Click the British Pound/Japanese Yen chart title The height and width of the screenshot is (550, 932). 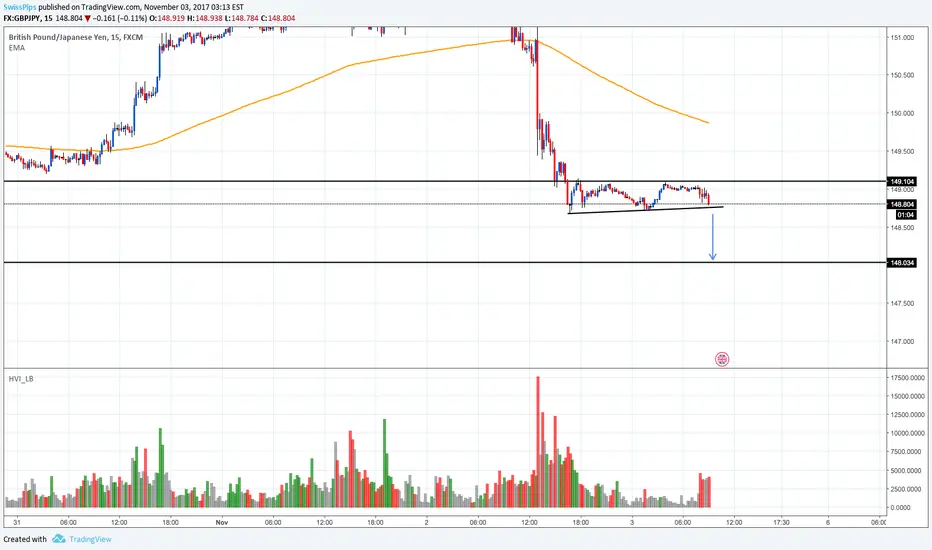(x=75, y=37)
